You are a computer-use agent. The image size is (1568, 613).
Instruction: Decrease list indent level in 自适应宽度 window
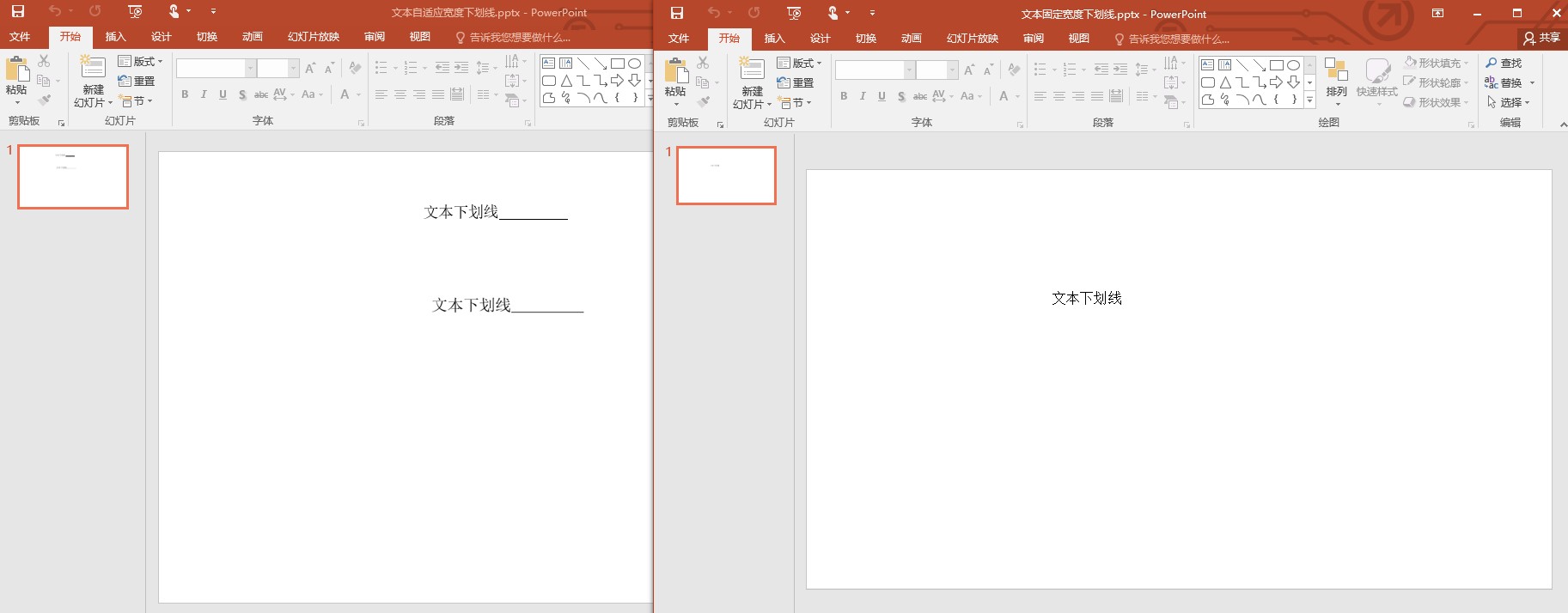[442, 68]
